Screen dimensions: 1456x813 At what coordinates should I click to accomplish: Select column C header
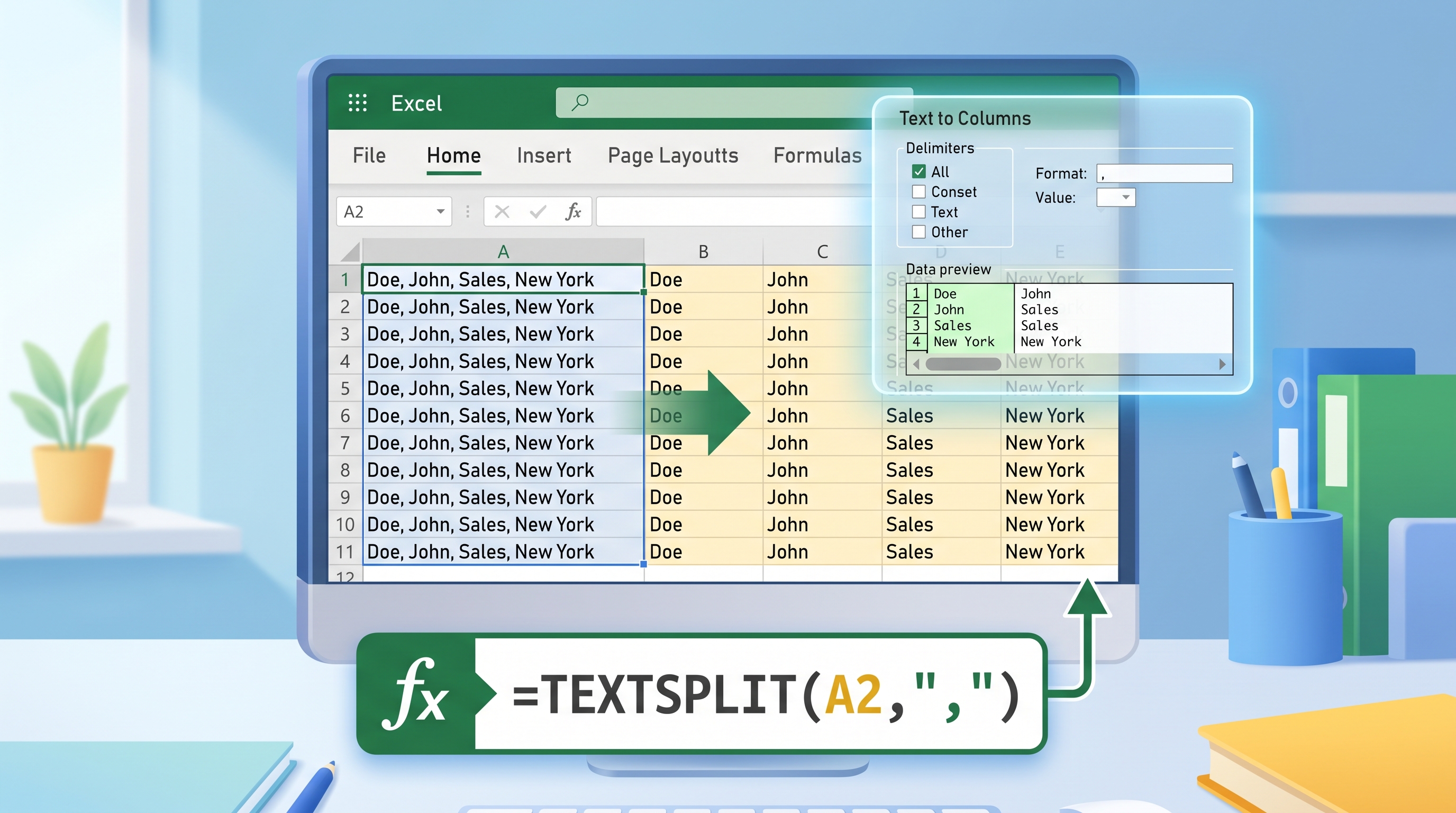(822, 251)
